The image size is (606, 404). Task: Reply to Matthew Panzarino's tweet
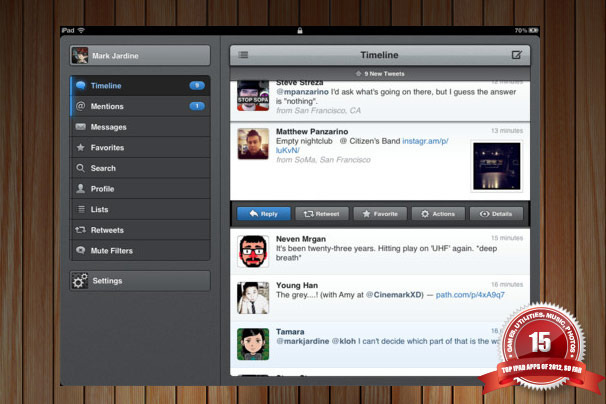click(x=264, y=214)
